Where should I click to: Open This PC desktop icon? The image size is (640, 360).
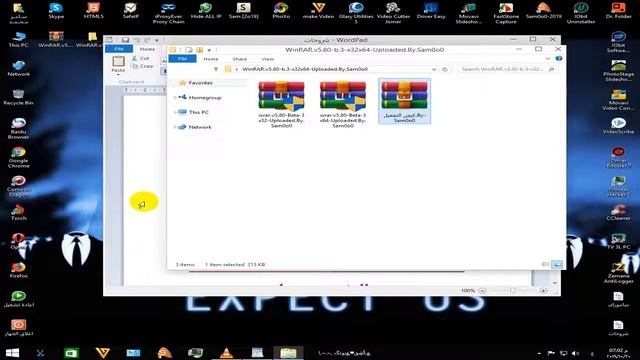tap(18, 40)
